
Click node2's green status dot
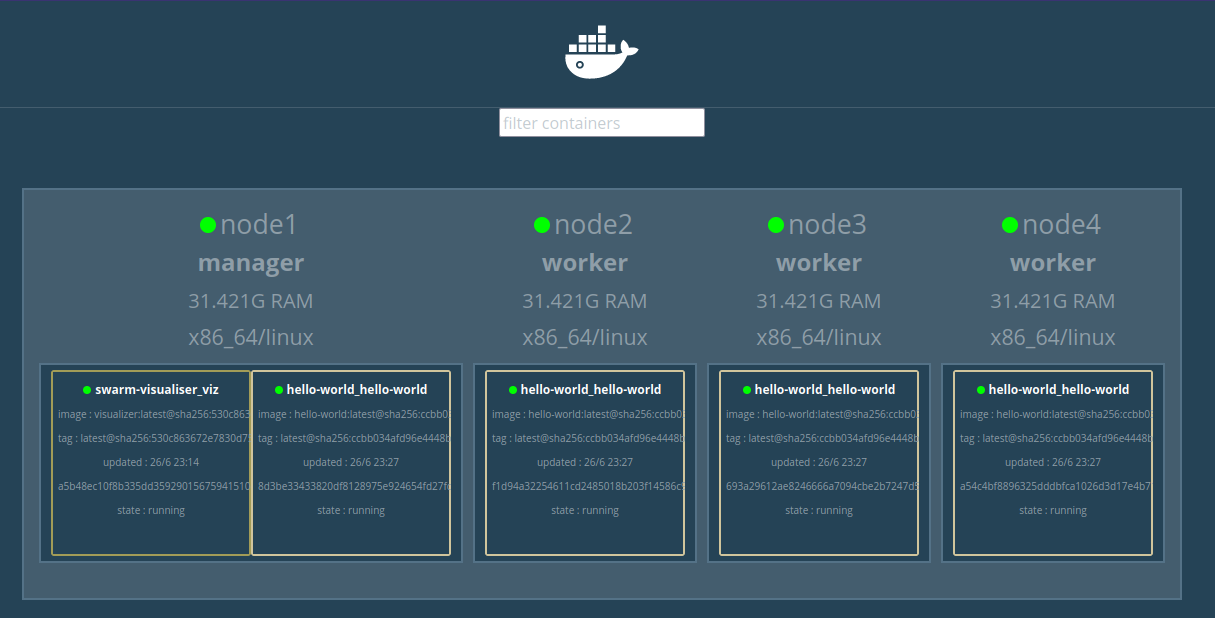click(542, 225)
